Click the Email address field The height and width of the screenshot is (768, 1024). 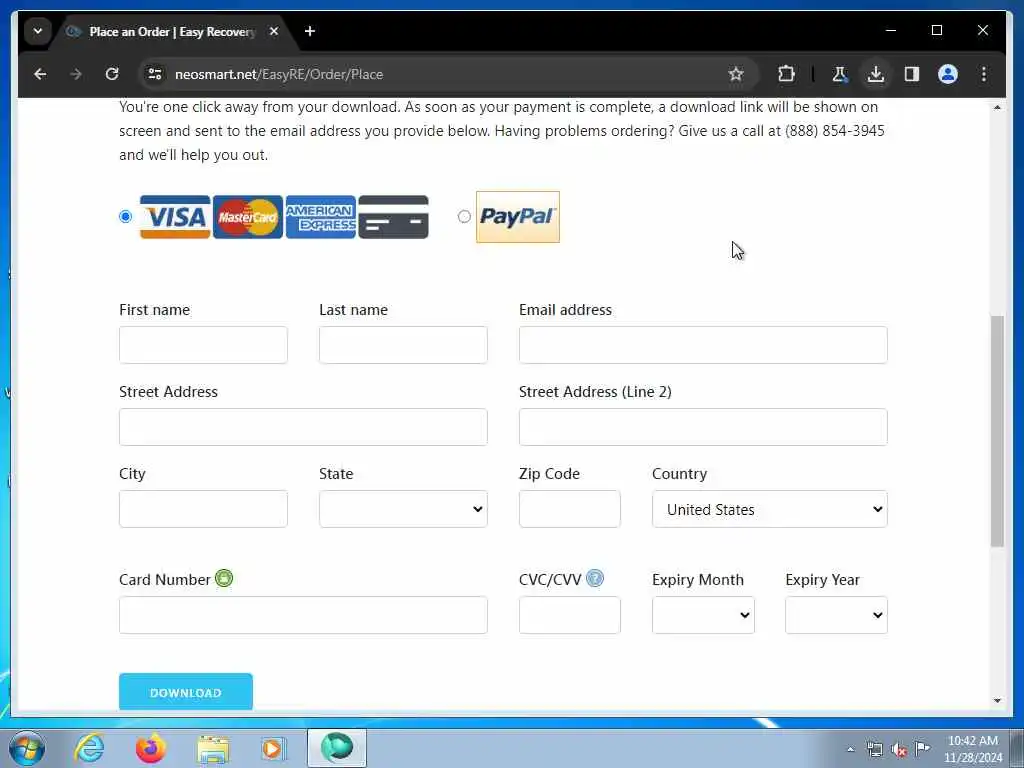703,345
